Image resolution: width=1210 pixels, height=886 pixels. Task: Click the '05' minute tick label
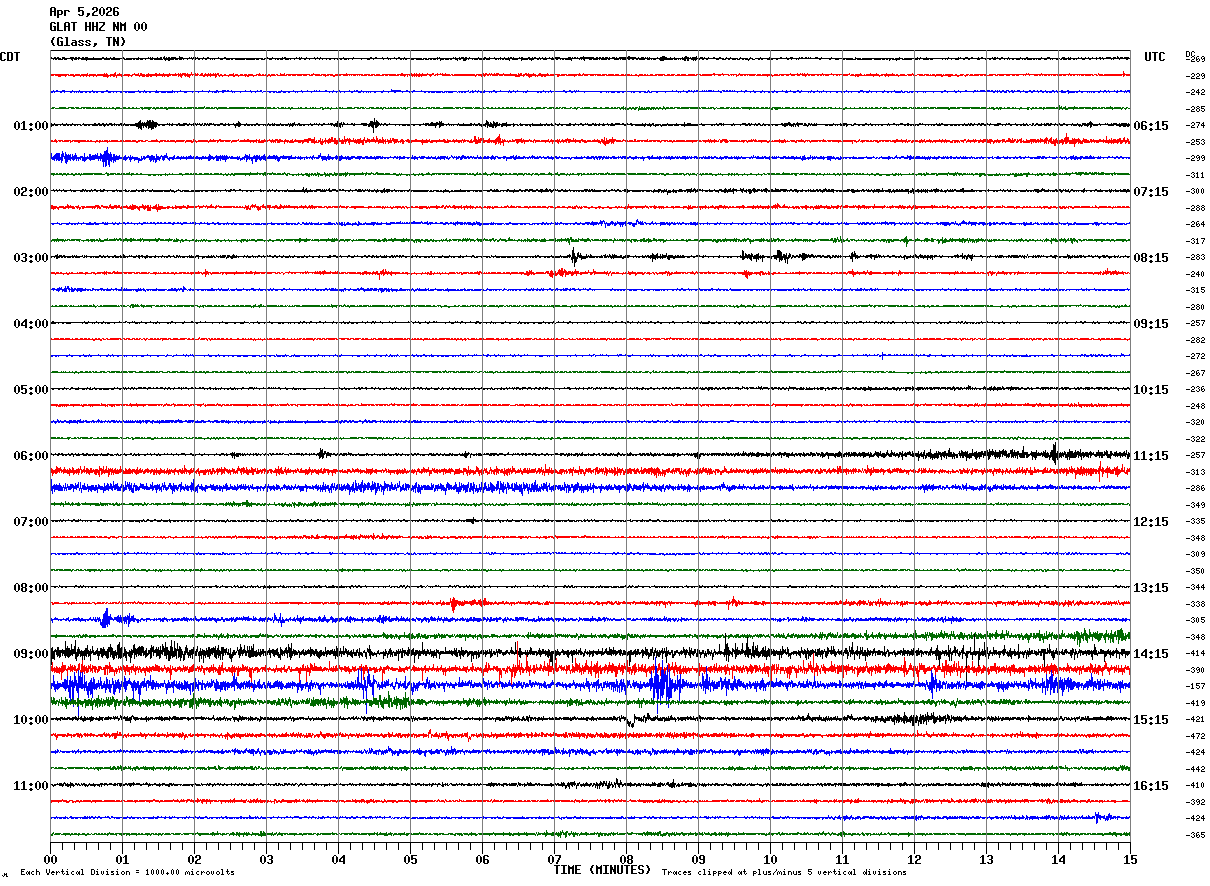tap(410, 859)
